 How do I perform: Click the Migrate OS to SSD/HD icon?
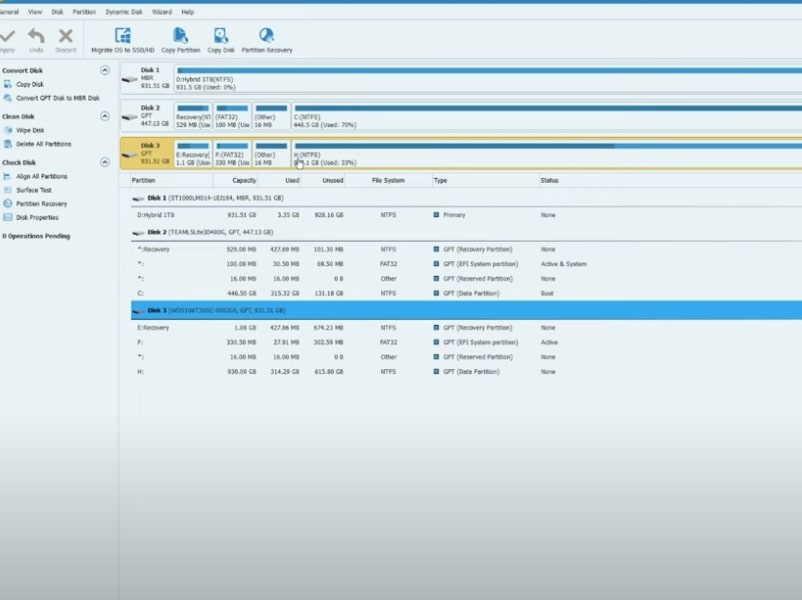click(x=123, y=36)
